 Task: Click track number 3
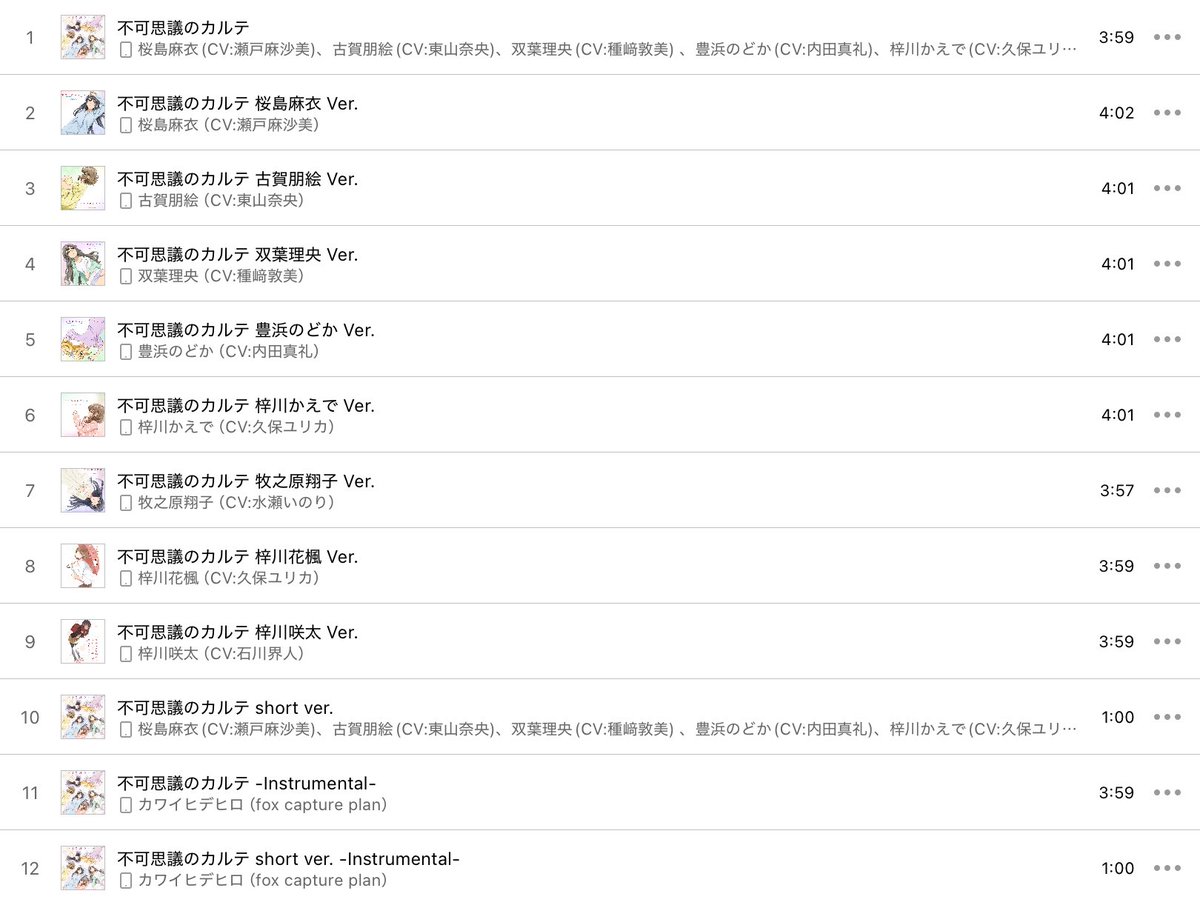(x=30, y=188)
